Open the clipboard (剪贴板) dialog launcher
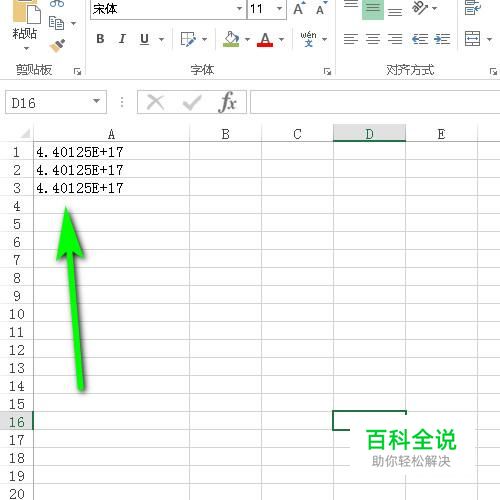The width and height of the screenshot is (500, 500). [x=77, y=71]
